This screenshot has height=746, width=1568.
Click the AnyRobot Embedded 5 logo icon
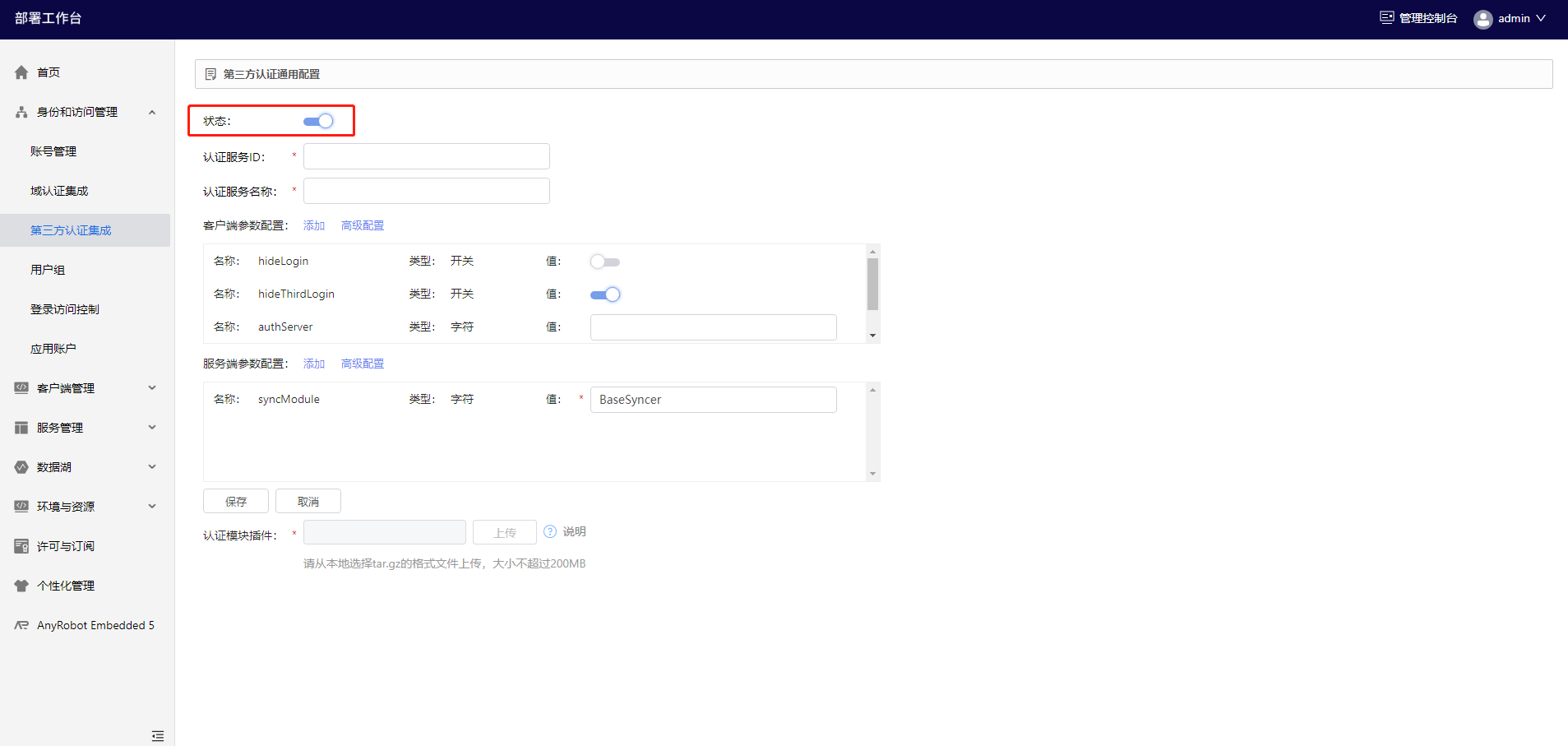pyautogui.click(x=21, y=625)
